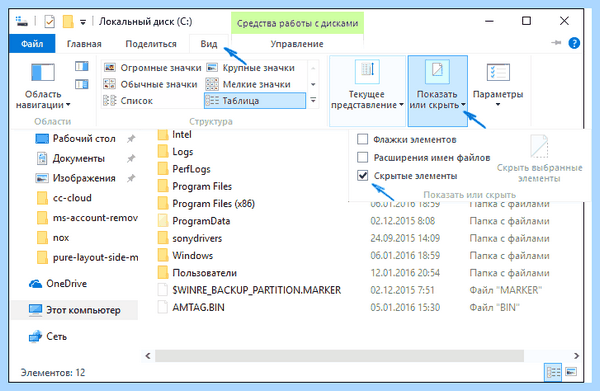Select the PerfLogs folder
Viewport: 600px width, 391px height.
pyautogui.click(x=184, y=169)
